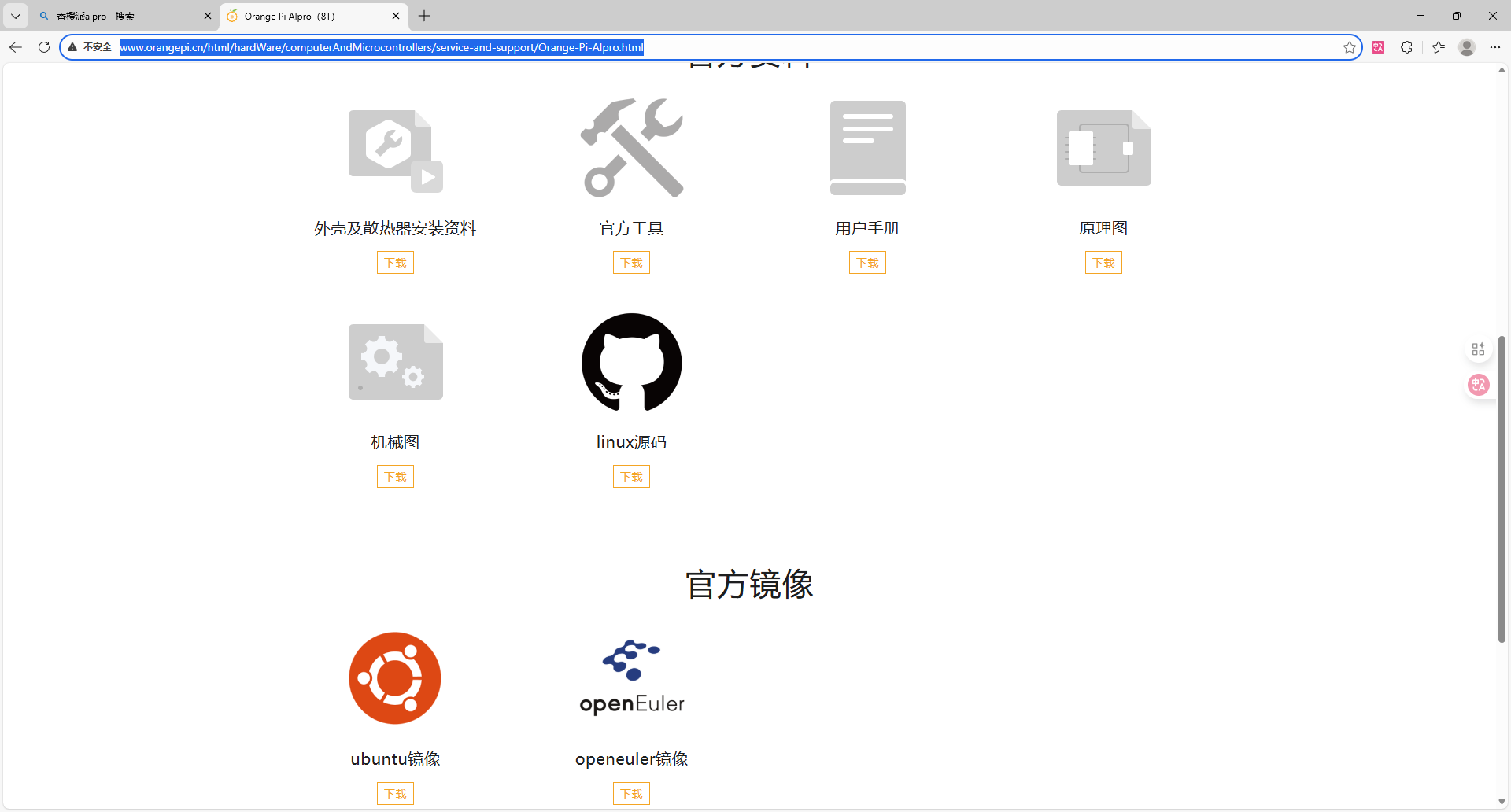The width and height of the screenshot is (1511, 812).
Task: Click the 原理图 schematic board icon
Action: (1103, 147)
